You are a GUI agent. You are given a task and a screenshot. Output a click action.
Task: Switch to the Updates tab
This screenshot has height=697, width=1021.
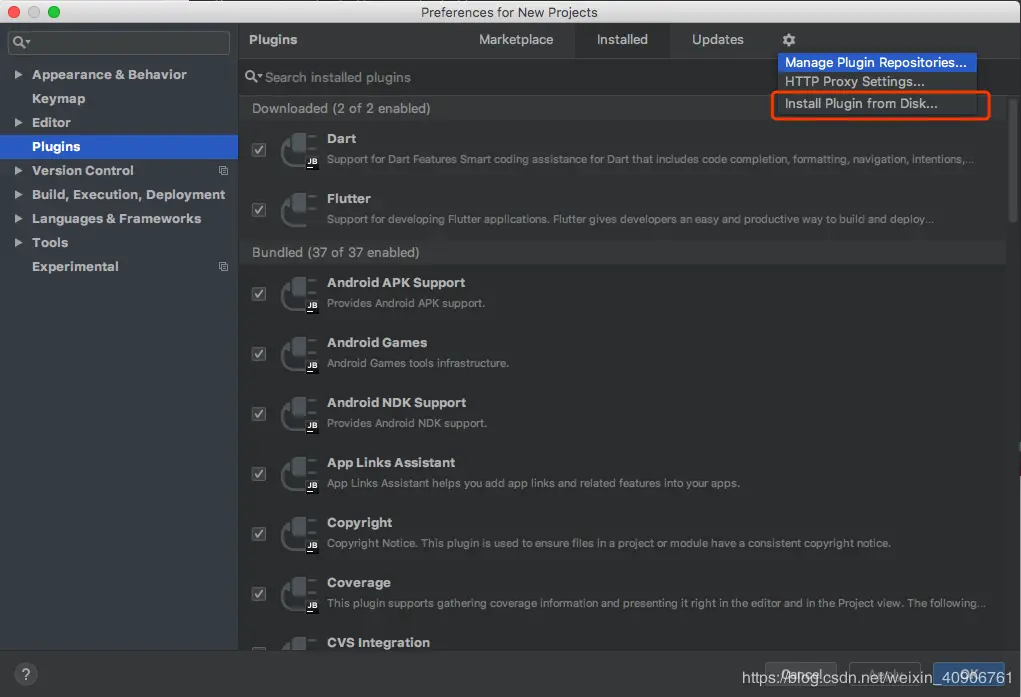click(718, 40)
